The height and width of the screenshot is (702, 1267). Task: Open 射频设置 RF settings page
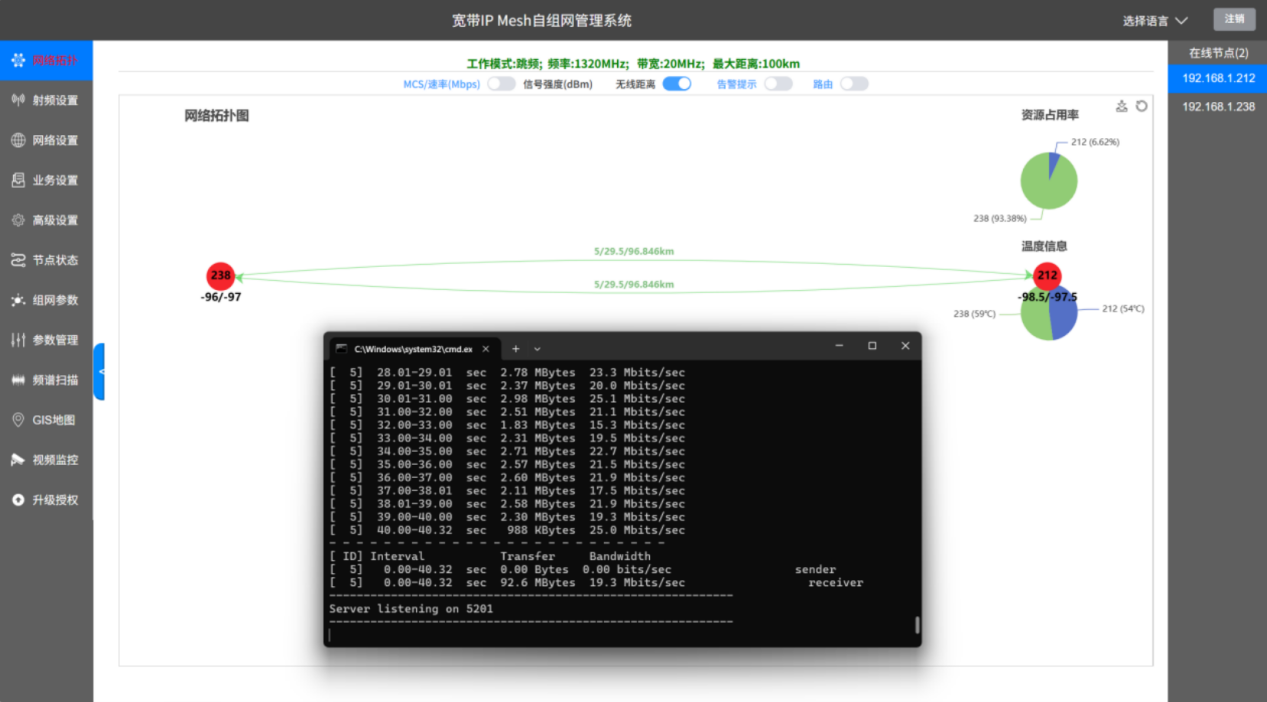point(46,100)
